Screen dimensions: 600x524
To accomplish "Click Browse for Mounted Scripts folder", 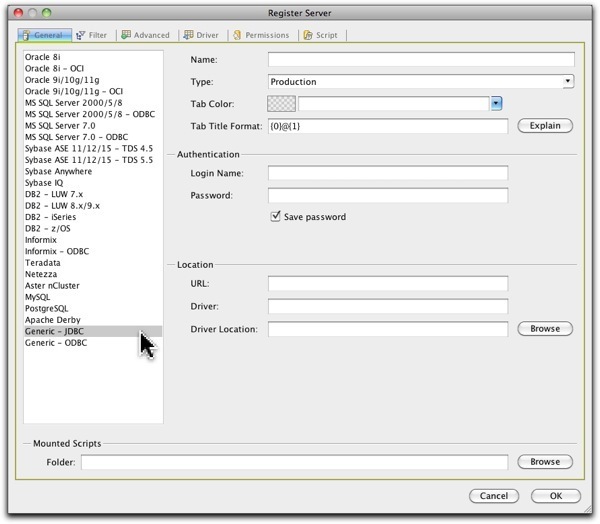I will (x=545, y=462).
